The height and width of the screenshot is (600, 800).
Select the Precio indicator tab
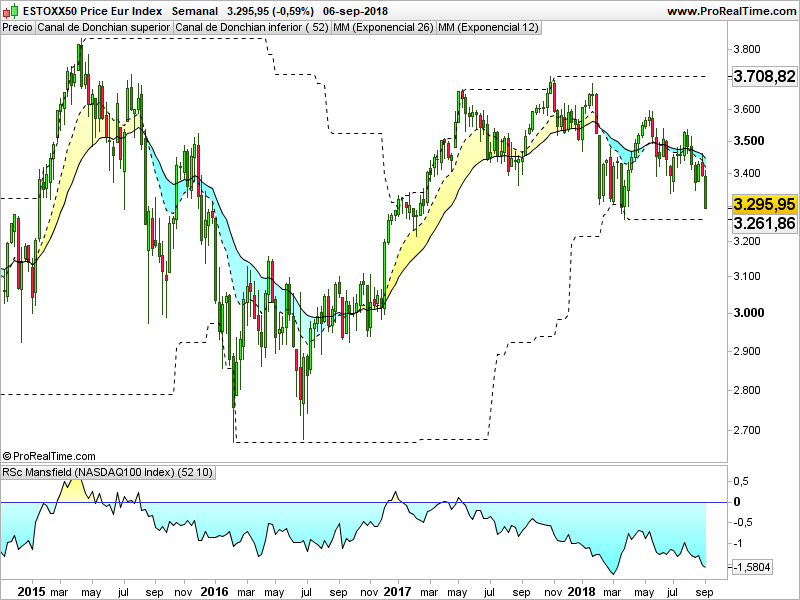click(17, 28)
